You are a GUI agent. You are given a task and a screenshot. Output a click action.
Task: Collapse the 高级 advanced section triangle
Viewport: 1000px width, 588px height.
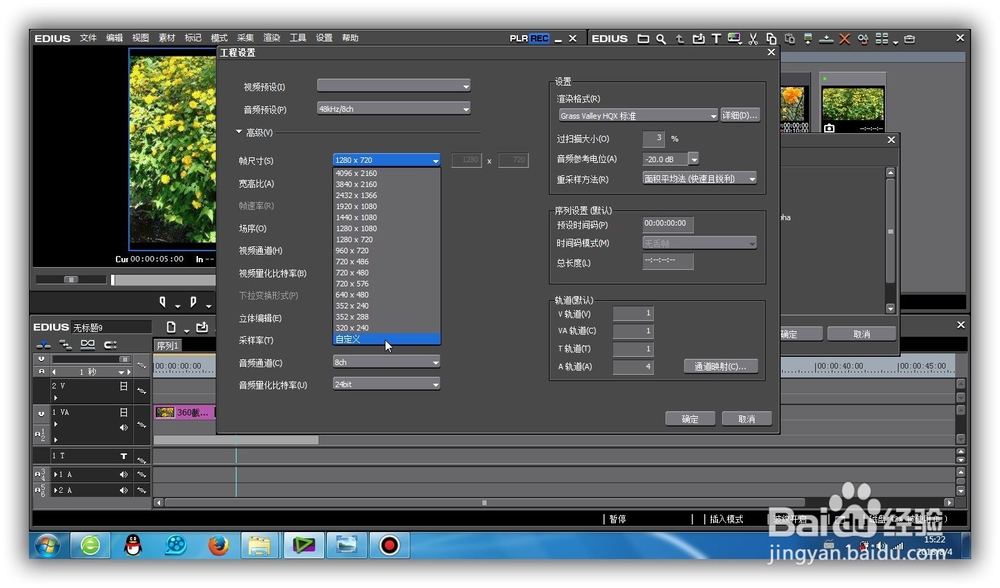(x=239, y=132)
